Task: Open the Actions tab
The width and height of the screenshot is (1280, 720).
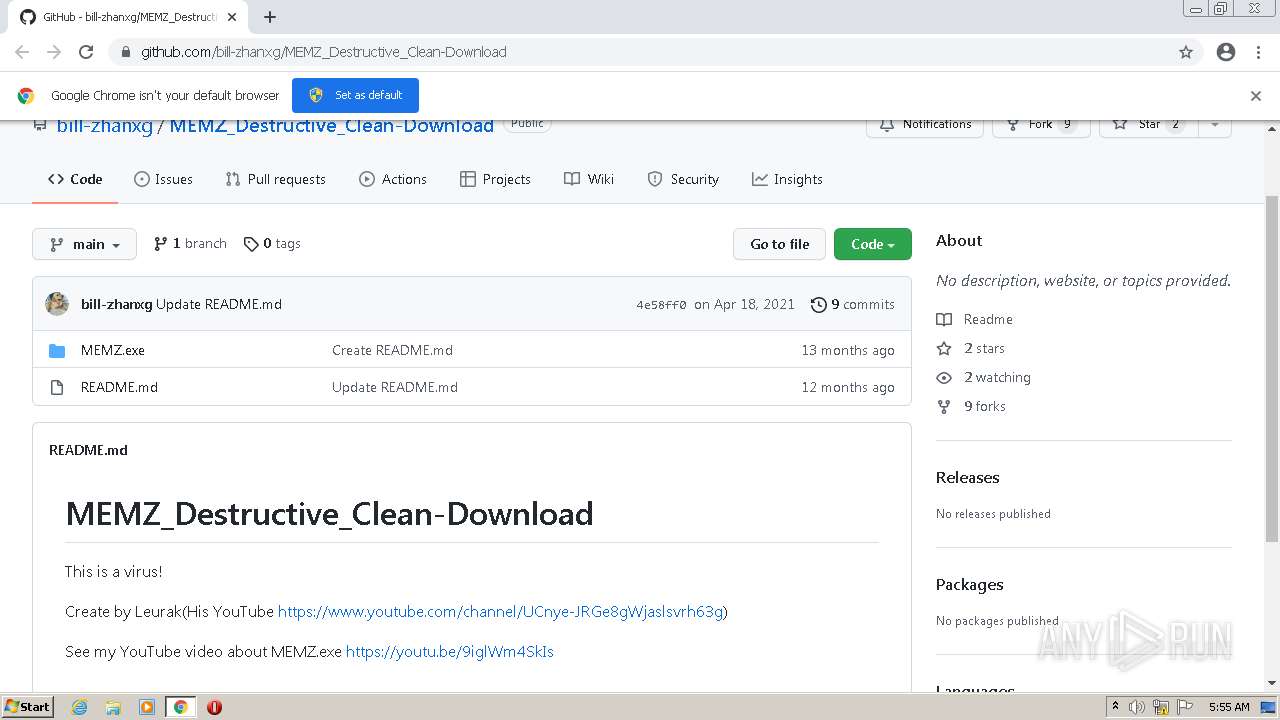Action: point(393,180)
